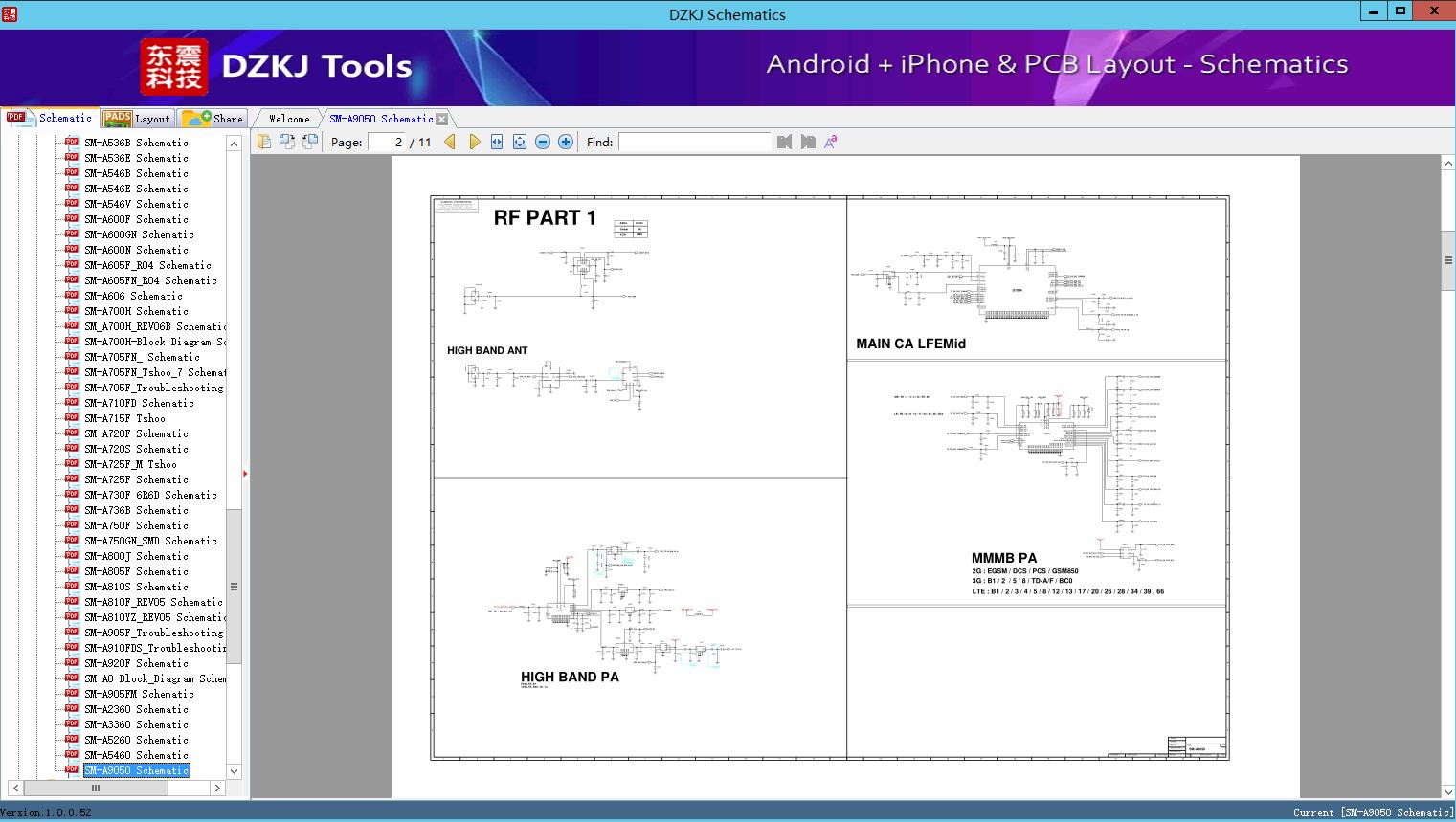
Task: Find the previous search match
Action: coord(785,142)
